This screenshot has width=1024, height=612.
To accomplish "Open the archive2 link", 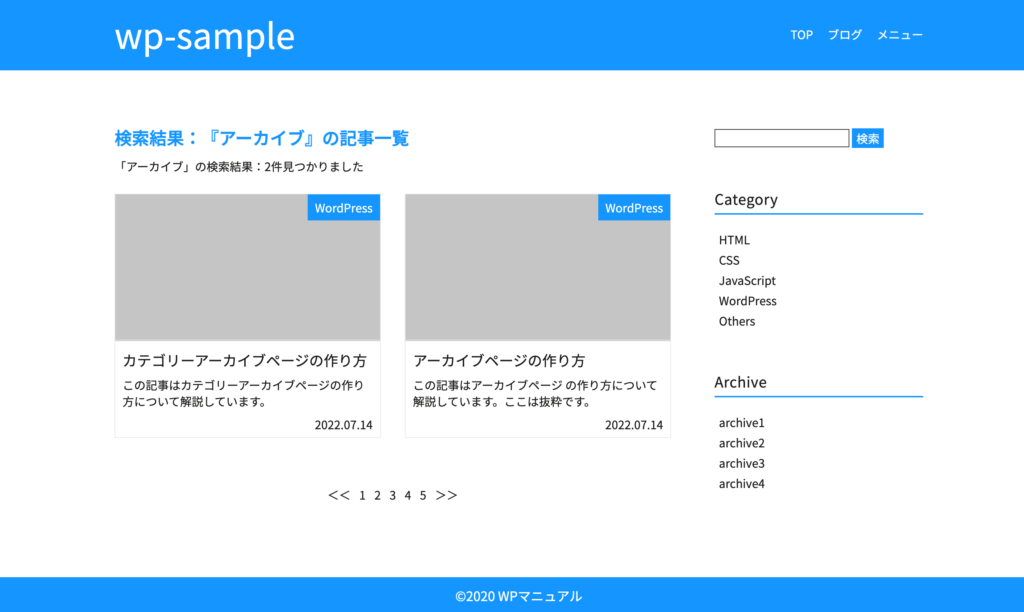I will coord(741,443).
